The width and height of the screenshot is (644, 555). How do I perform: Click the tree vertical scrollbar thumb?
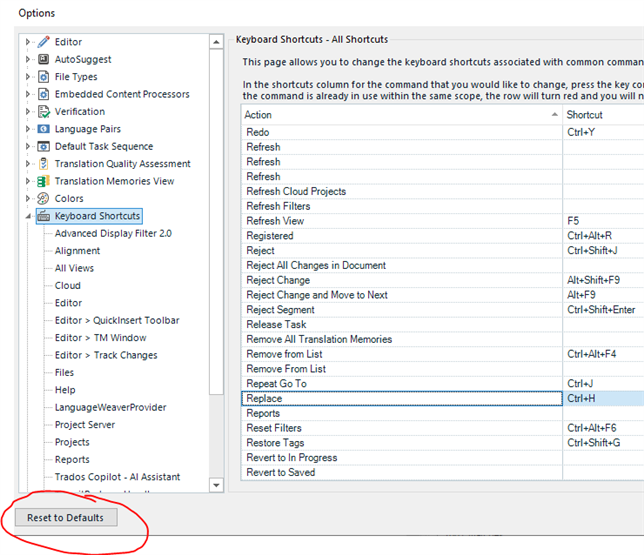(x=216, y=222)
